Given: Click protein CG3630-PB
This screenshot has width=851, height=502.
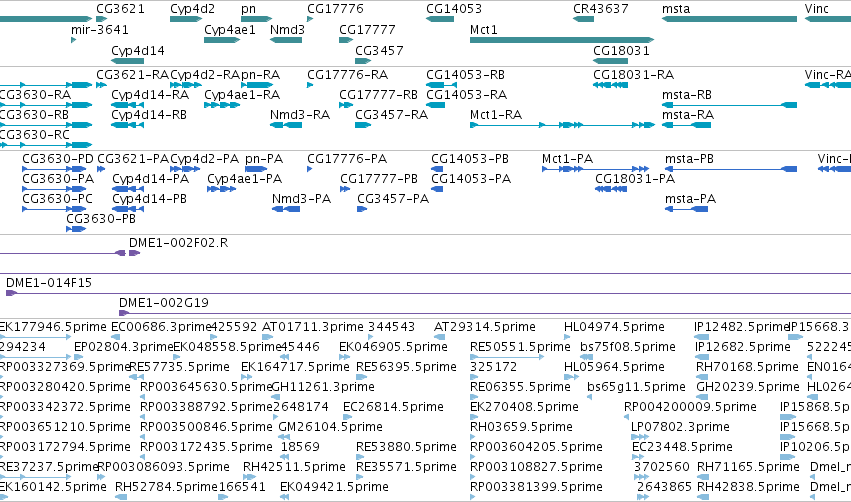Looking at the screenshot, I should point(101,219).
